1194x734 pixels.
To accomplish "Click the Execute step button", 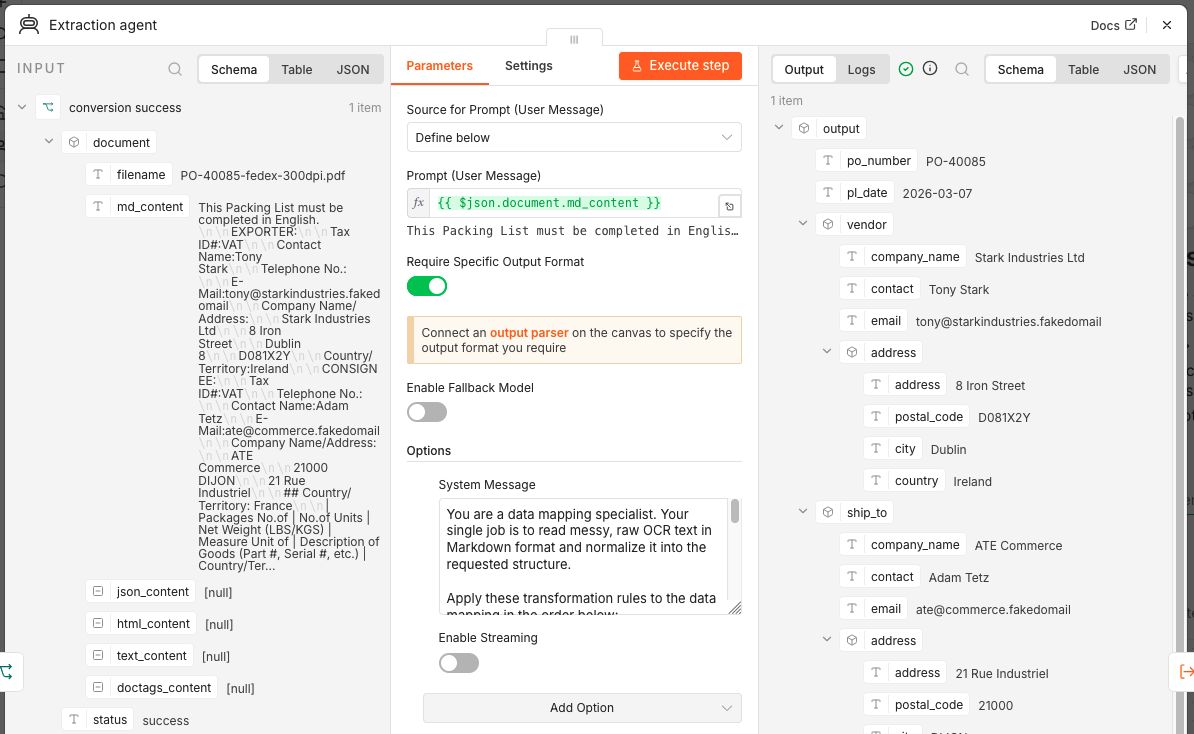I will coord(680,66).
